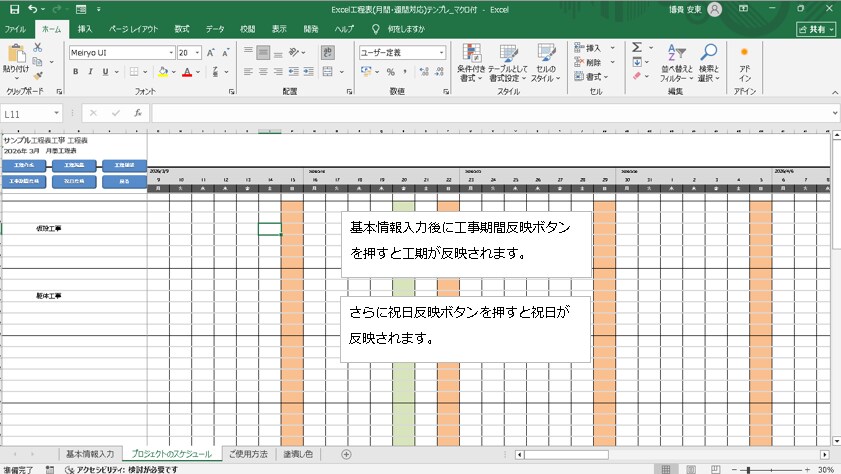Expand the borders dropdown arrow

(x=145, y=71)
